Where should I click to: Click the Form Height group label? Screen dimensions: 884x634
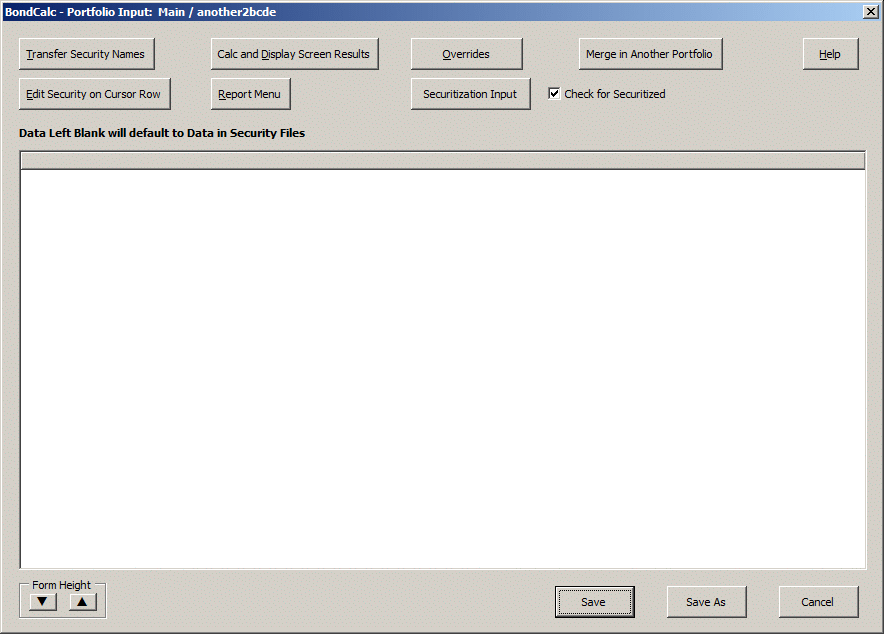click(61, 585)
